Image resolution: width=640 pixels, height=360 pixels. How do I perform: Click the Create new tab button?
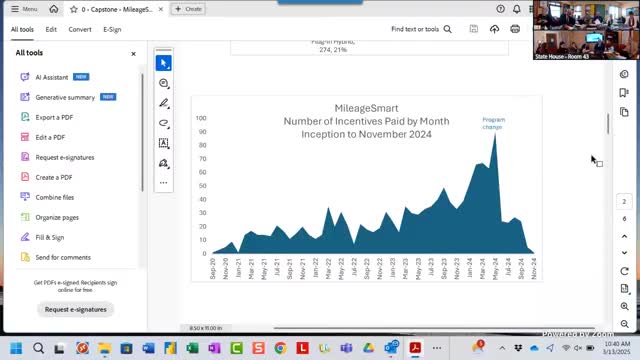point(188,9)
